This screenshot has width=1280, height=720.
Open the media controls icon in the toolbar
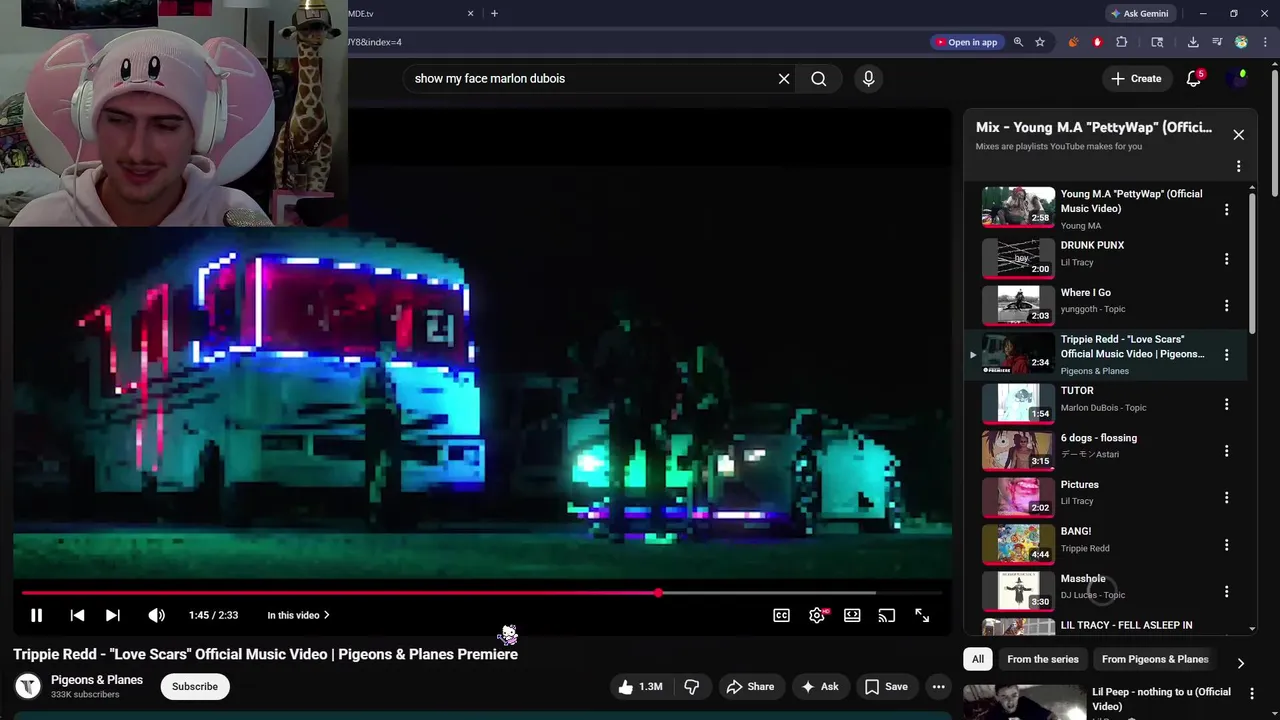1217,42
